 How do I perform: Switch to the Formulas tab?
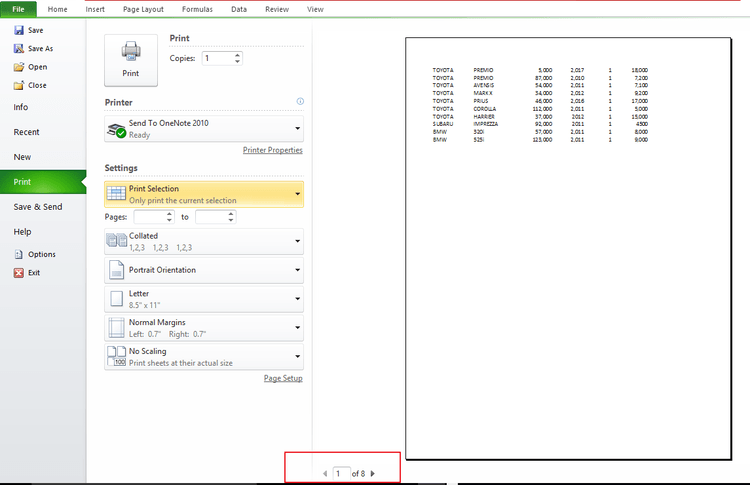click(x=197, y=9)
